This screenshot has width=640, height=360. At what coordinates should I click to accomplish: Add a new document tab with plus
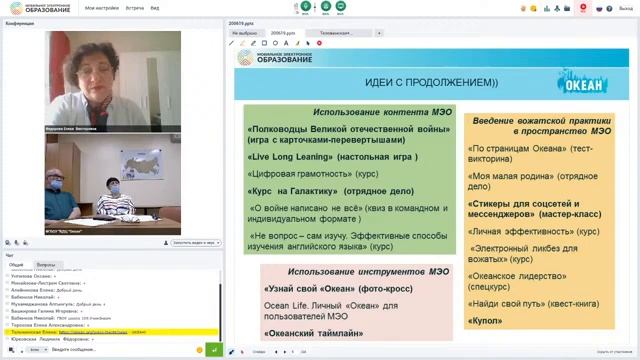coord(379,33)
